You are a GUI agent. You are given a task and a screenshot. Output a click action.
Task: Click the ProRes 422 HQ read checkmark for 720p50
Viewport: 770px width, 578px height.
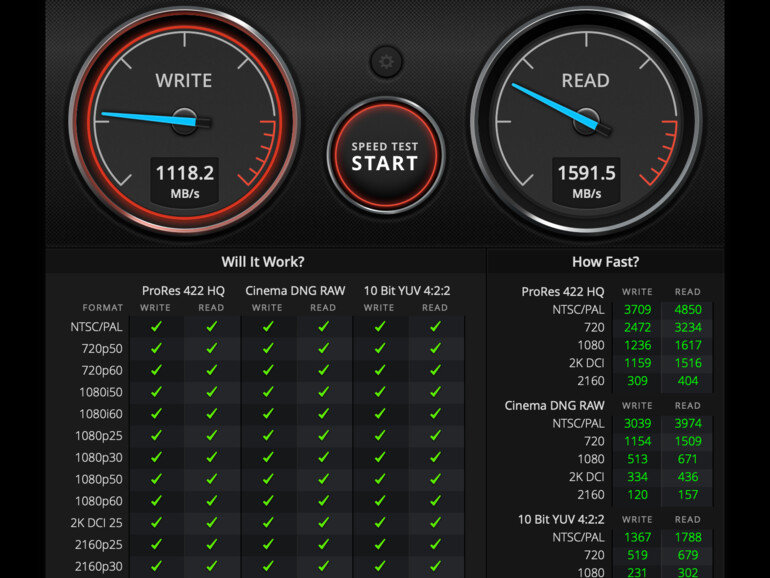click(212, 348)
